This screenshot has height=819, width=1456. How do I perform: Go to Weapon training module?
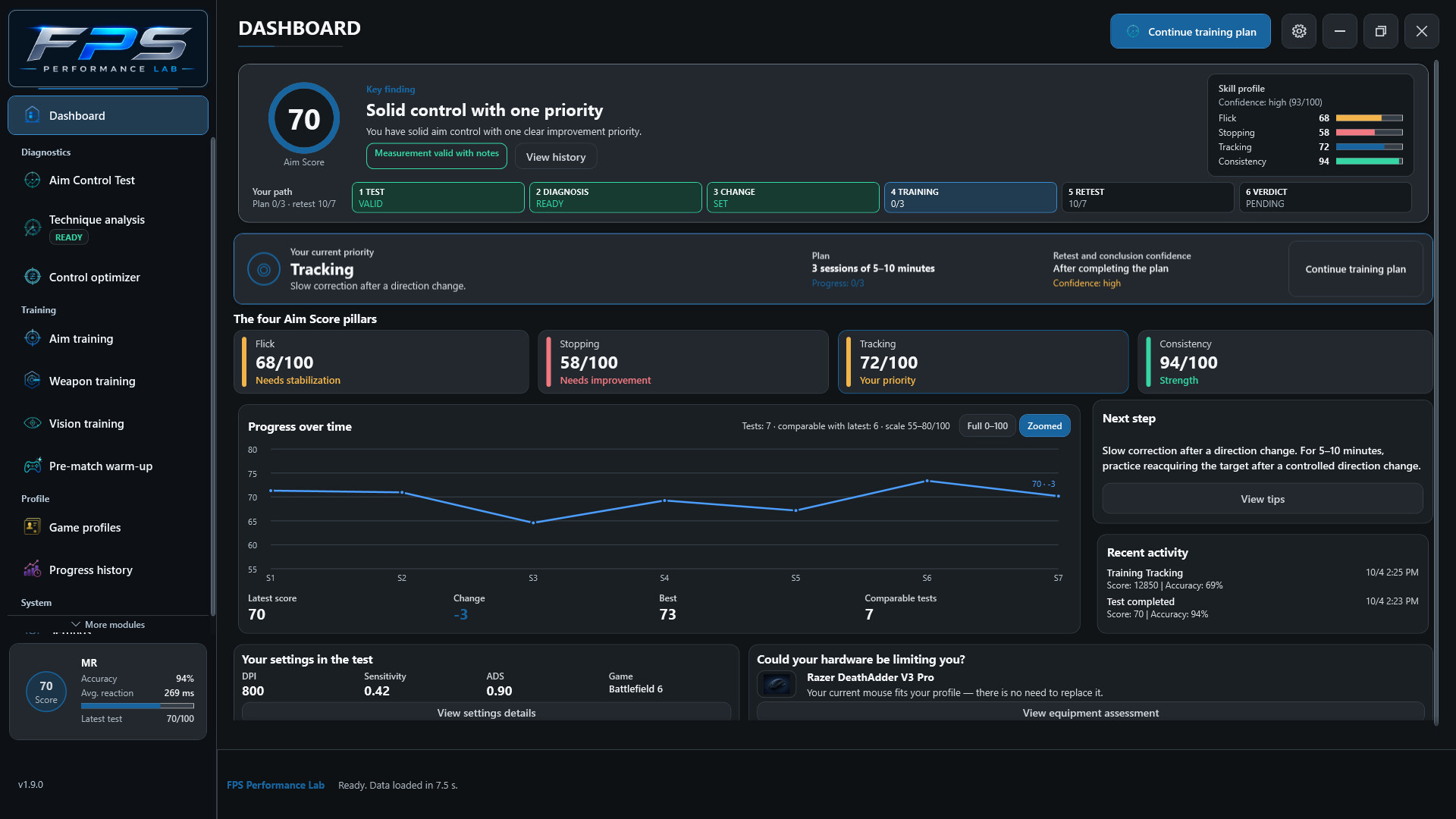(108, 381)
